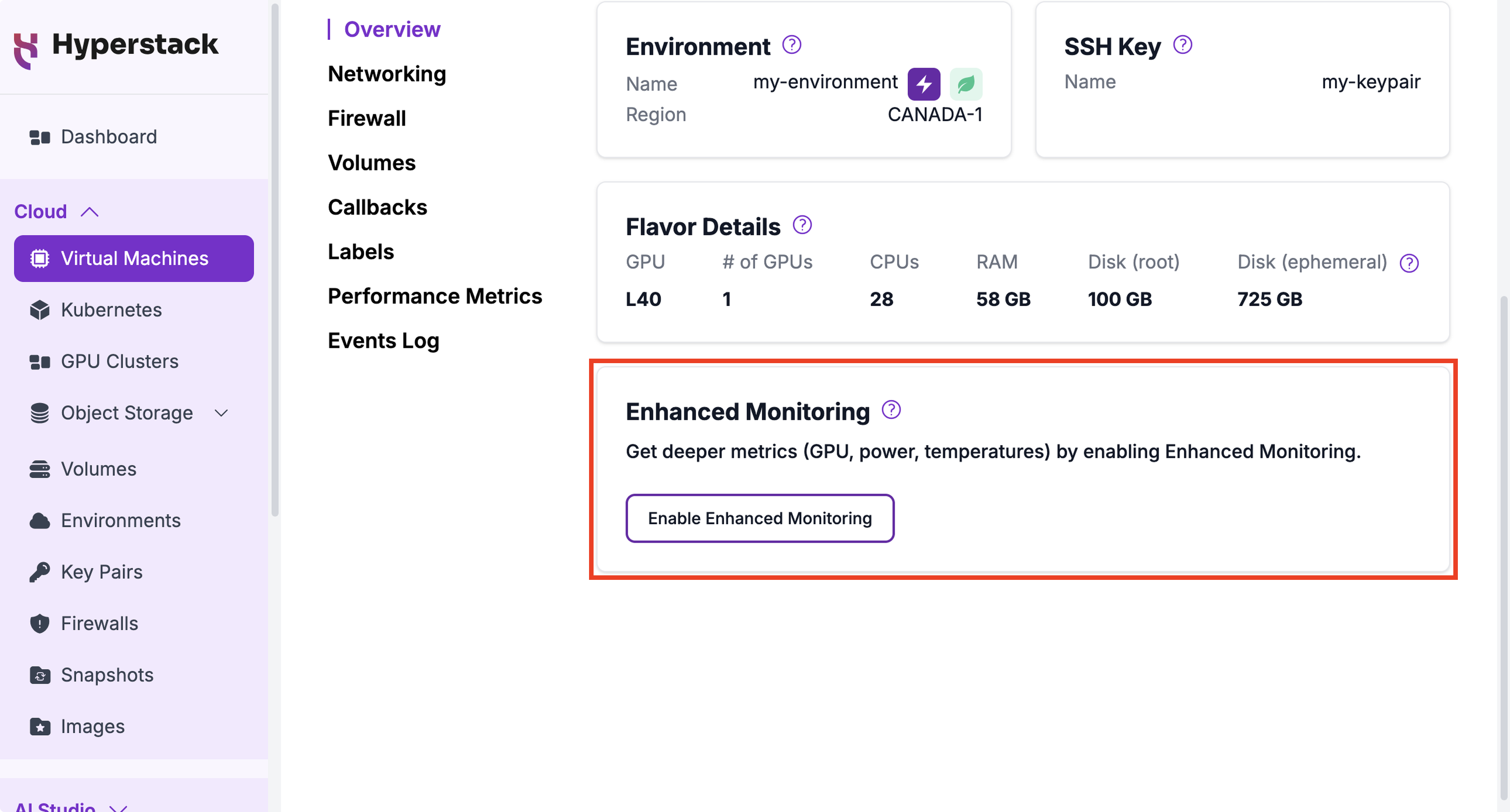Open Virtual Machines in sidebar

pos(134,258)
